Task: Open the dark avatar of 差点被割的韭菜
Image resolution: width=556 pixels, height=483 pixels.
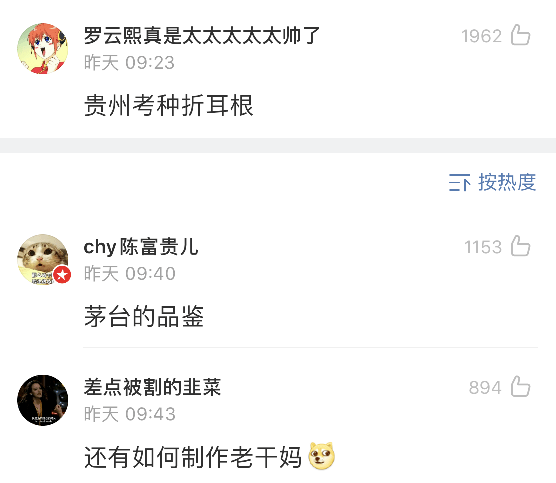Action: tap(43, 400)
